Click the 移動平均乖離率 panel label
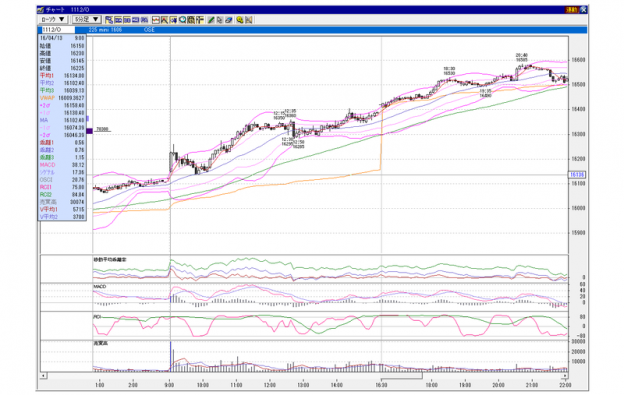The height and width of the screenshot is (395, 624). pyautogui.click(x=110, y=259)
